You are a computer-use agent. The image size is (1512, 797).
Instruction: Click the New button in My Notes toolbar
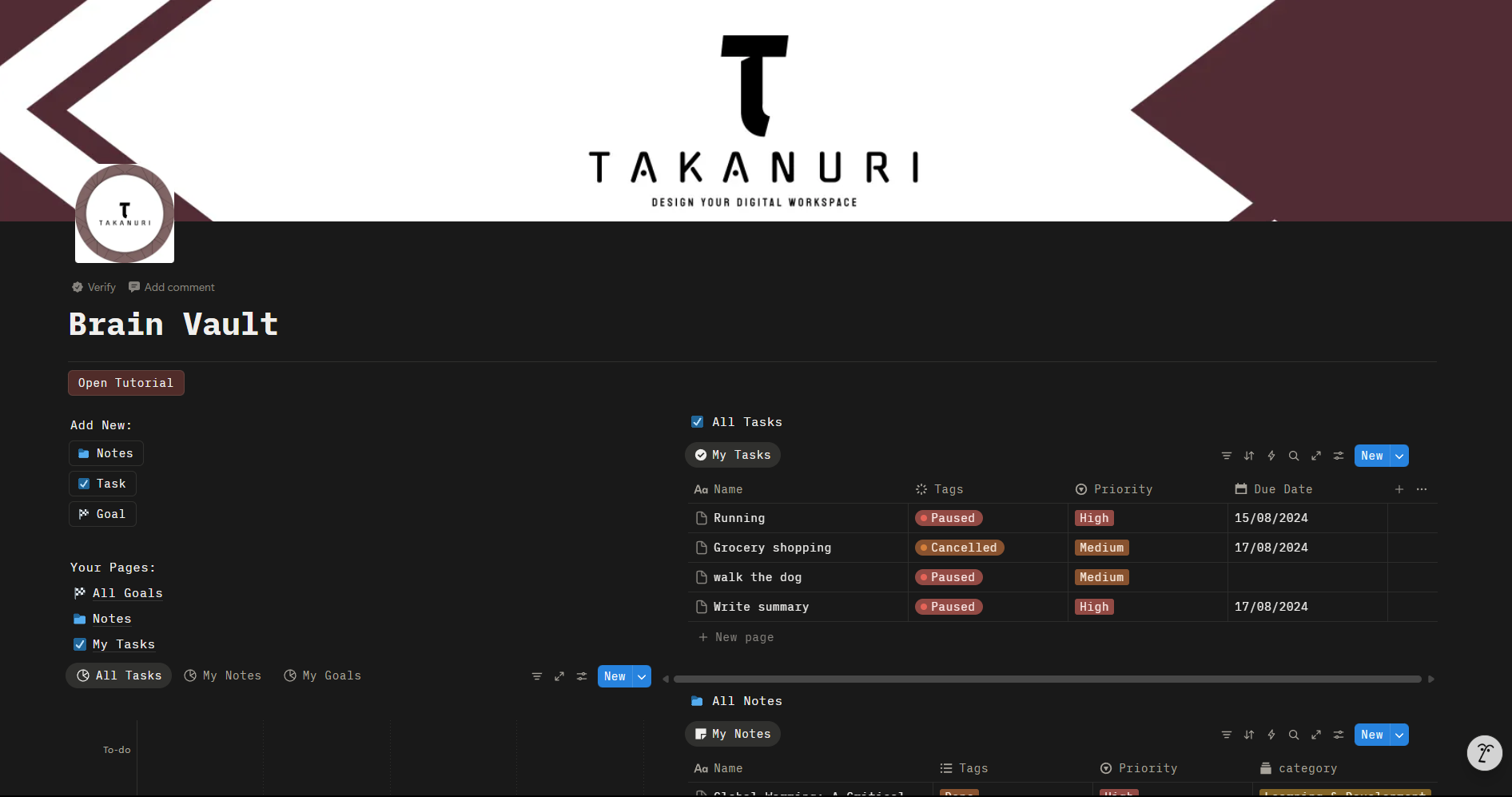(x=1372, y=735)
